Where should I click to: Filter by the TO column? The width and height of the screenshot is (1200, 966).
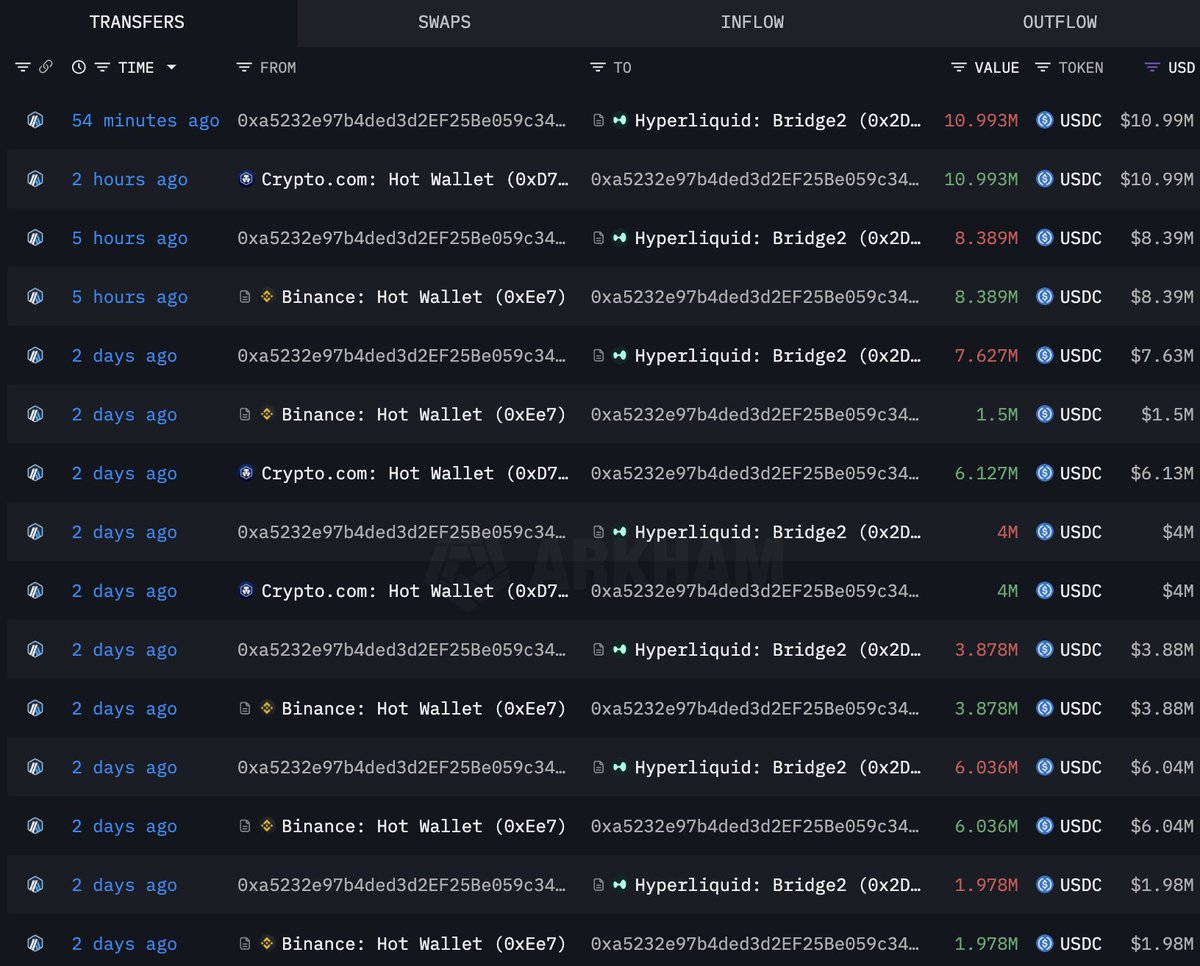(x=598, y=67)
